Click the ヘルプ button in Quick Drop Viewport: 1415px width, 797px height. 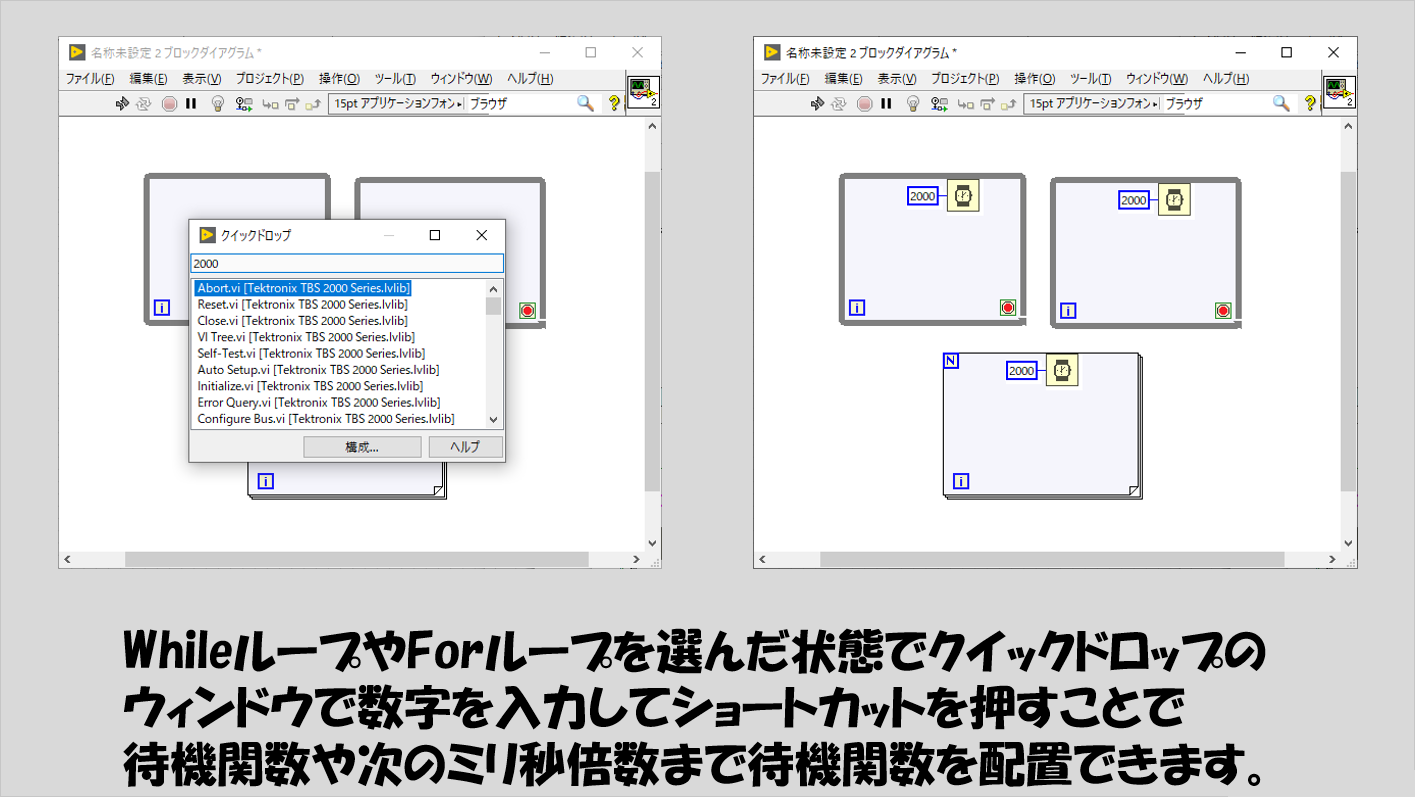(x=465, y=447)
